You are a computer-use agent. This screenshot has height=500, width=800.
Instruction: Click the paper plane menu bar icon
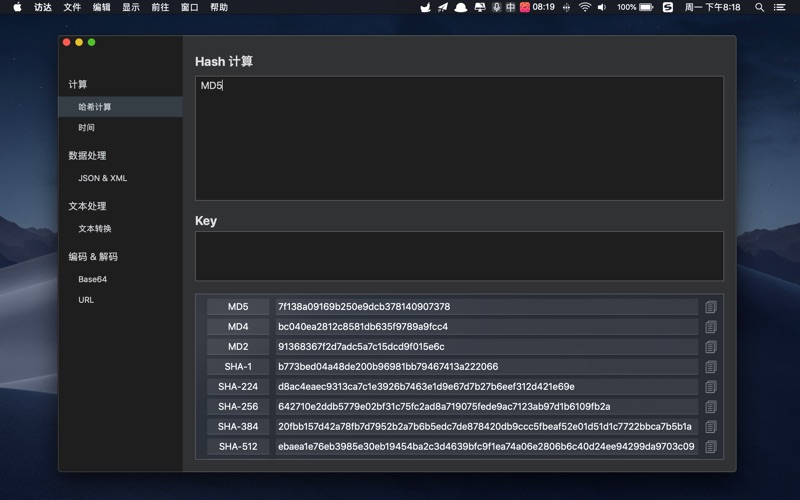442,7
